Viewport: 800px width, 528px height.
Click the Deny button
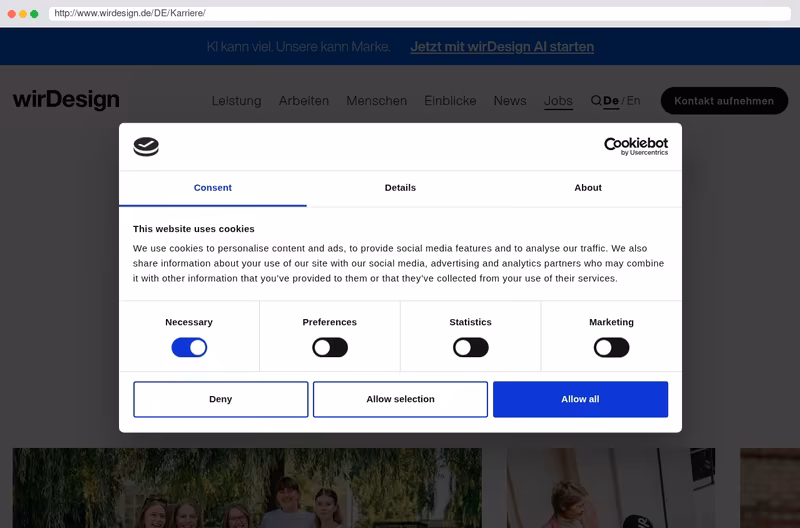click(x=221, y=399)
